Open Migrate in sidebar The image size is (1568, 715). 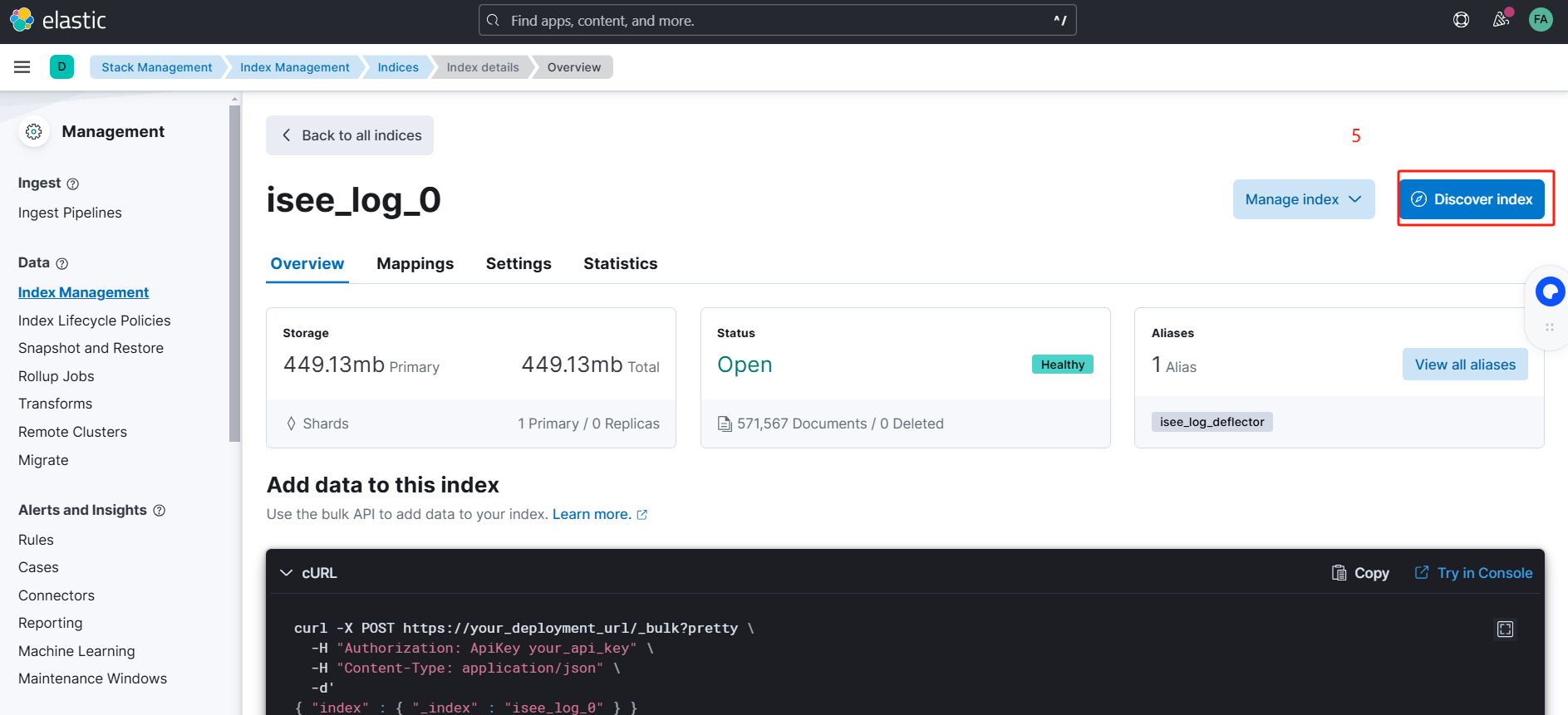pyautogui.click(x=43, y=460)
